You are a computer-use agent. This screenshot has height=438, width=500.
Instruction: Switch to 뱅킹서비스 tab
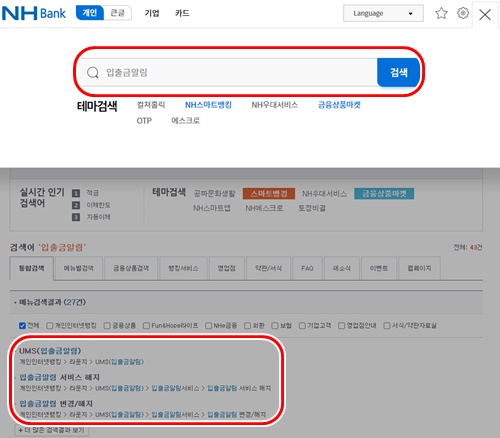pyautogui.click(x=184, y=268)
